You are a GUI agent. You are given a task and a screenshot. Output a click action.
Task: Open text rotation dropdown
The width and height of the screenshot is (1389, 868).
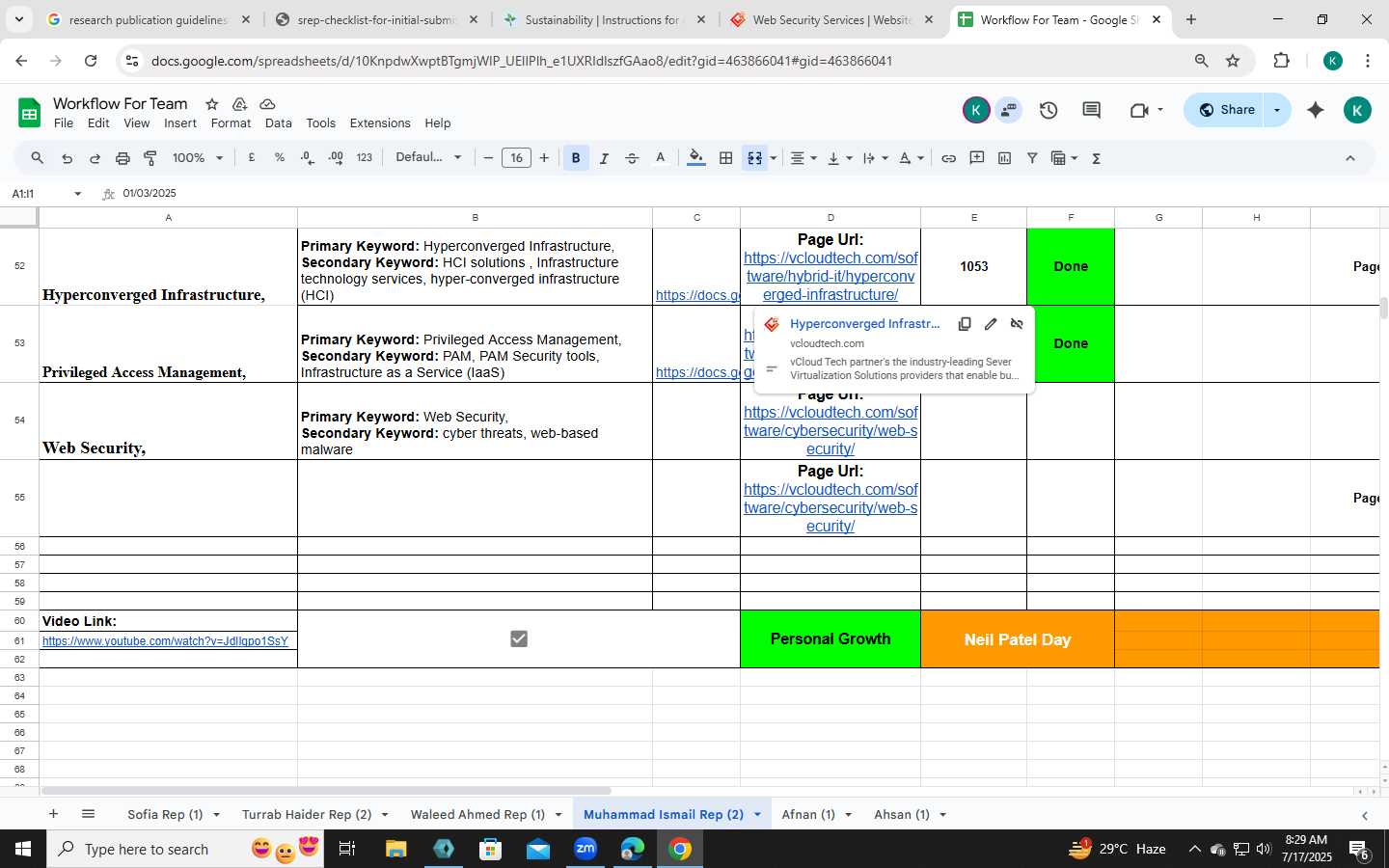[x=912, y=158]
